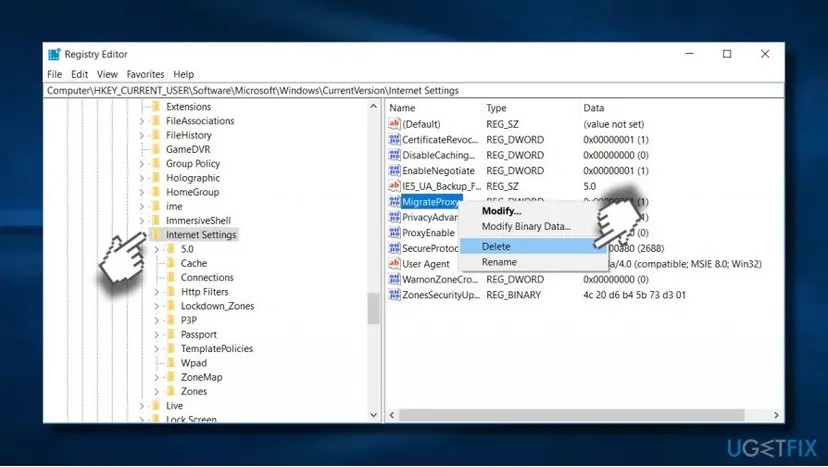Click the tree pane scroll-down arrow
The width and height of the screenshot is (828, 467).
(x=374, y=415)
